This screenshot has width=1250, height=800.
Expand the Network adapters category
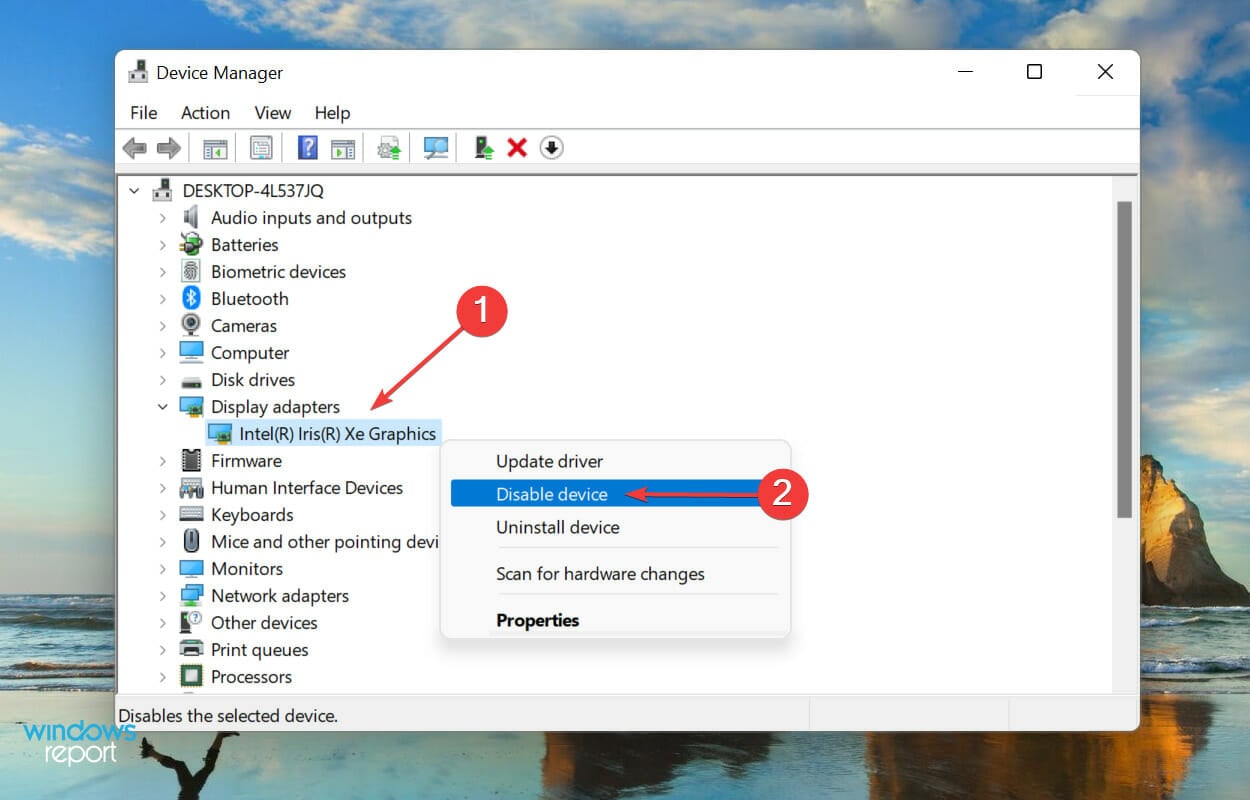pos(163,595)
